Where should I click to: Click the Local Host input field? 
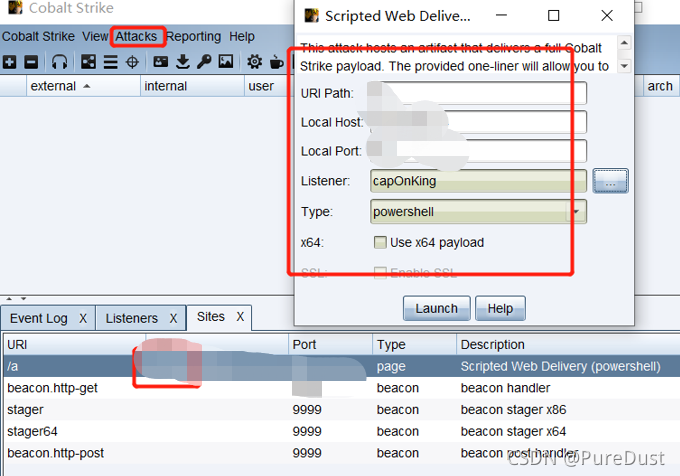[x=478, y=122]
